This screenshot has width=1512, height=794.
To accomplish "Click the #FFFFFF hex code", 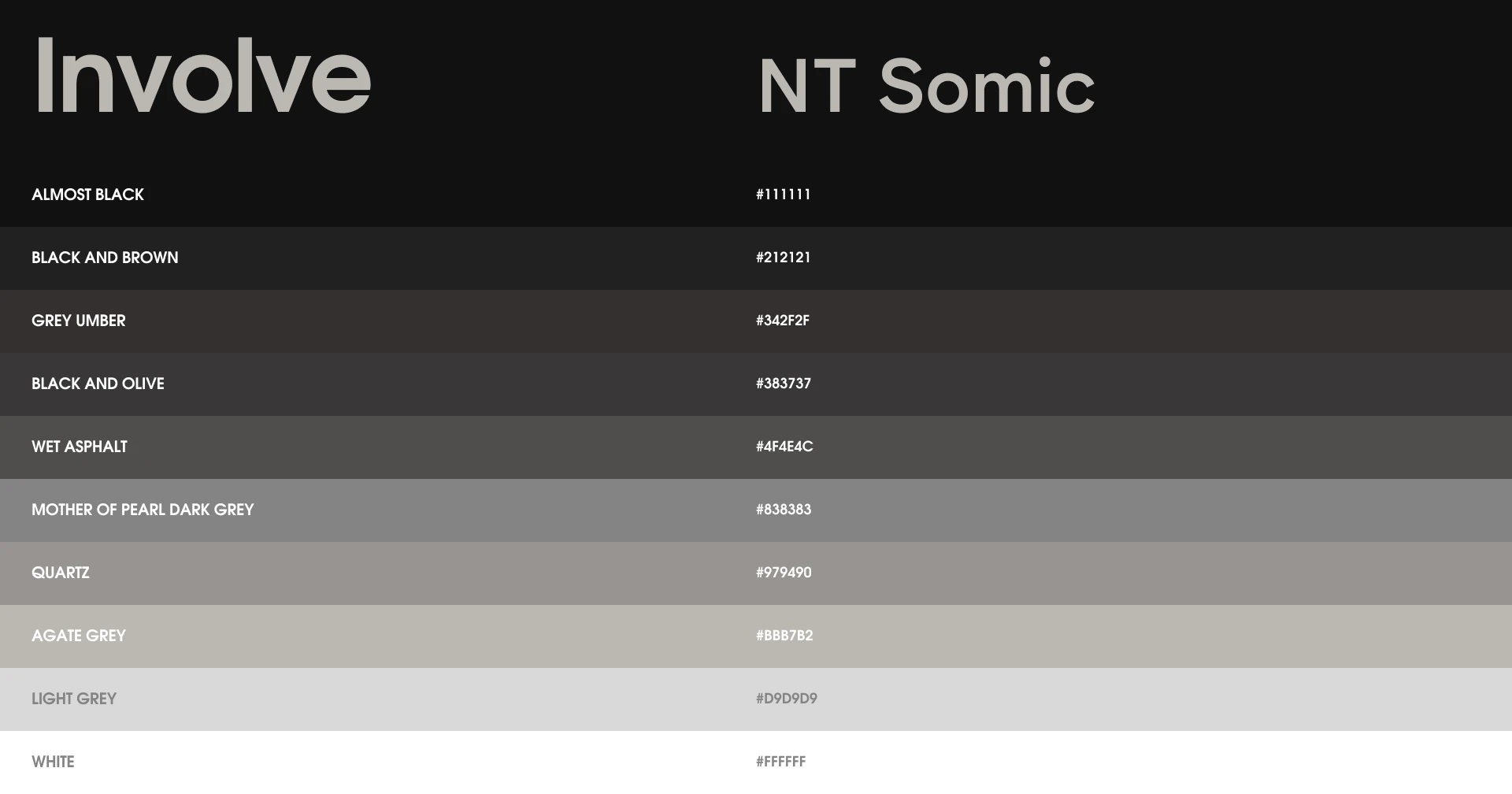I will (x=780, y=762).
